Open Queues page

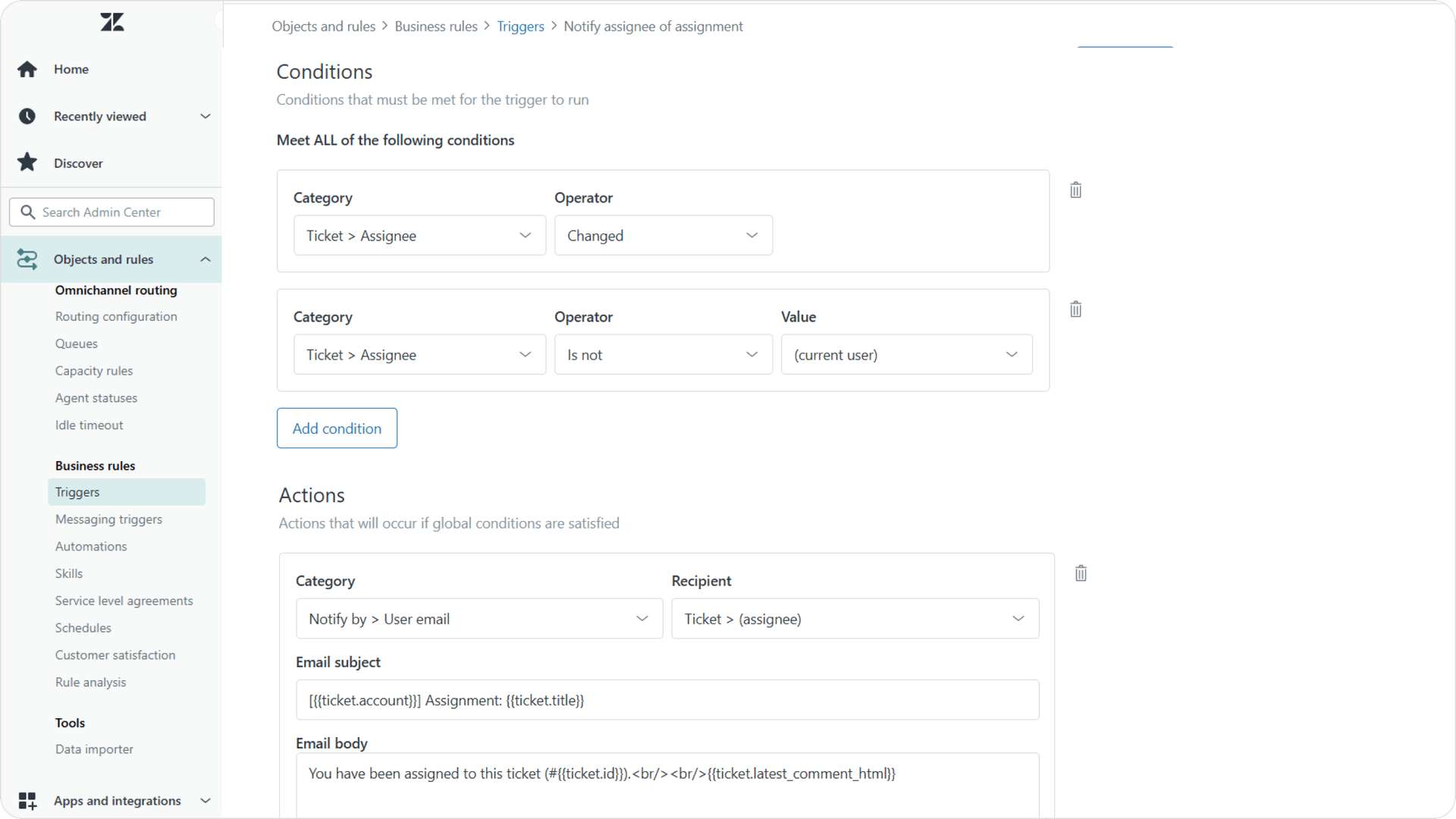[77, 344]
